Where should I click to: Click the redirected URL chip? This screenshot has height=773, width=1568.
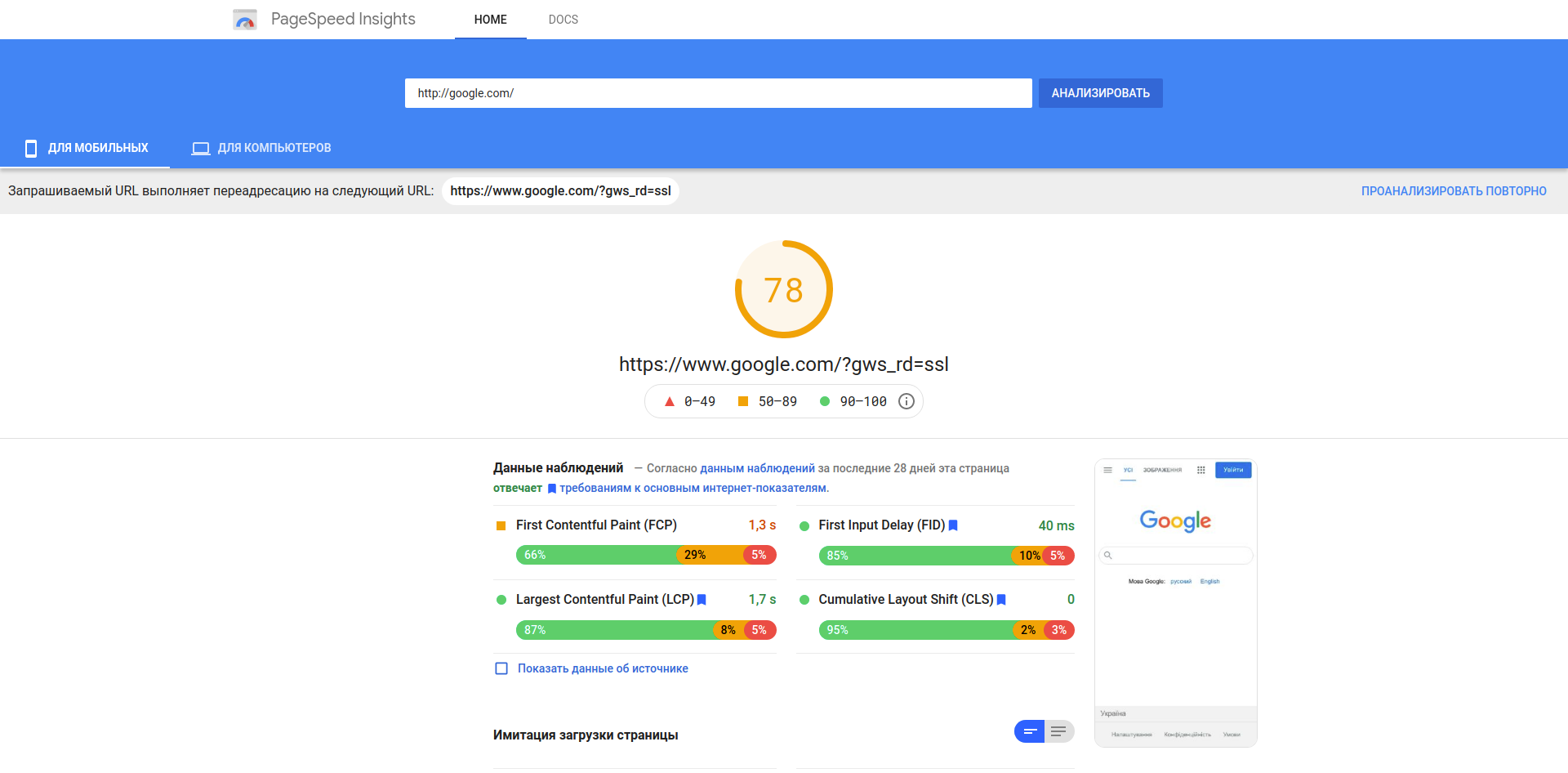point(560,191)
